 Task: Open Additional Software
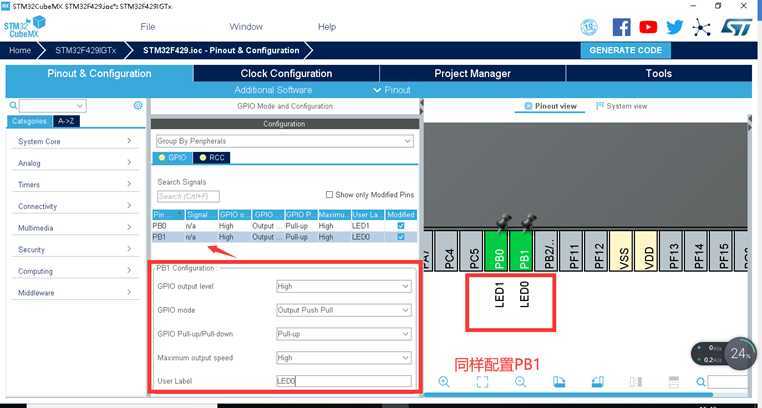pos(273,90)
